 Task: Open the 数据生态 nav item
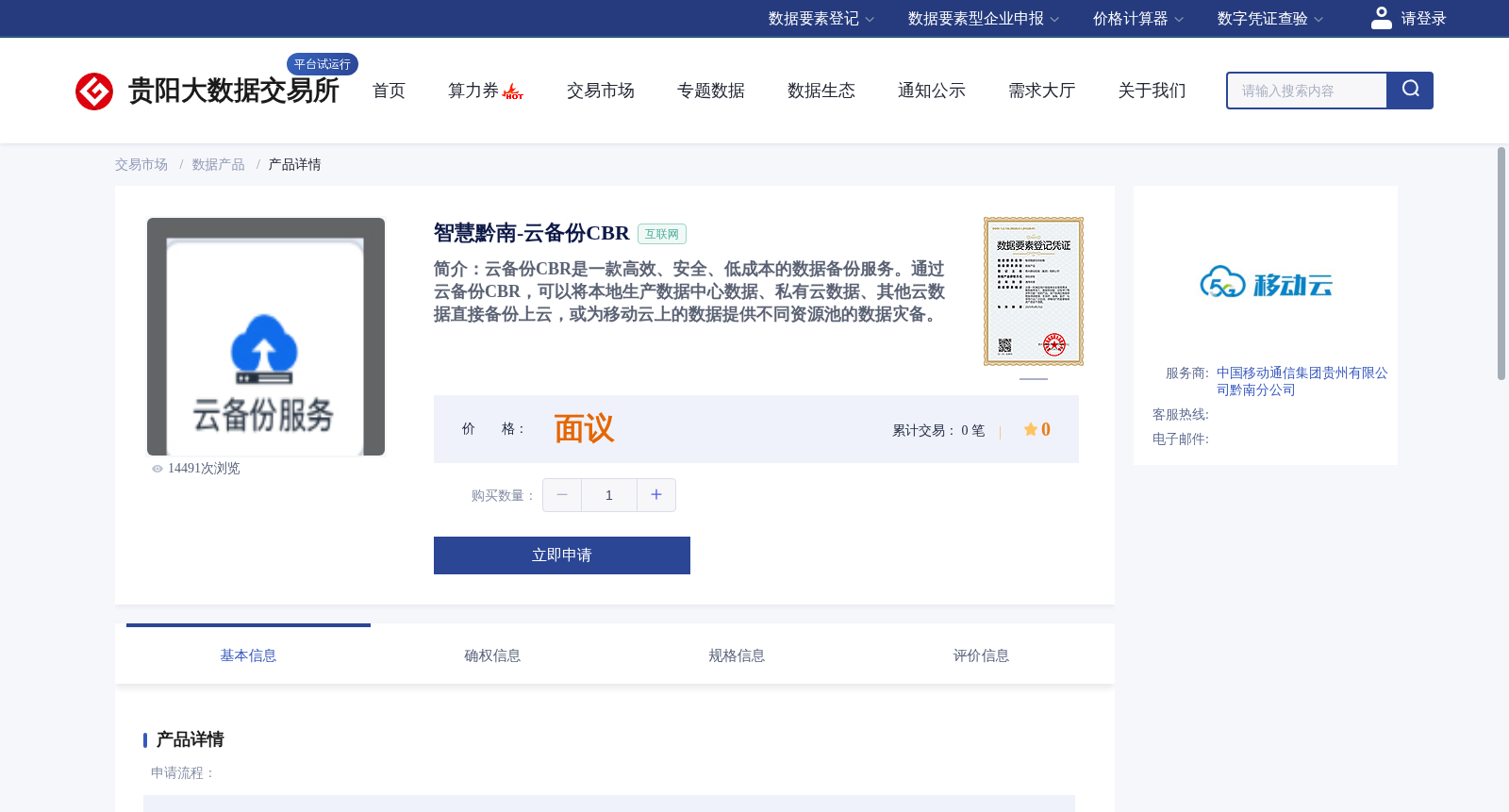(821, 91)
